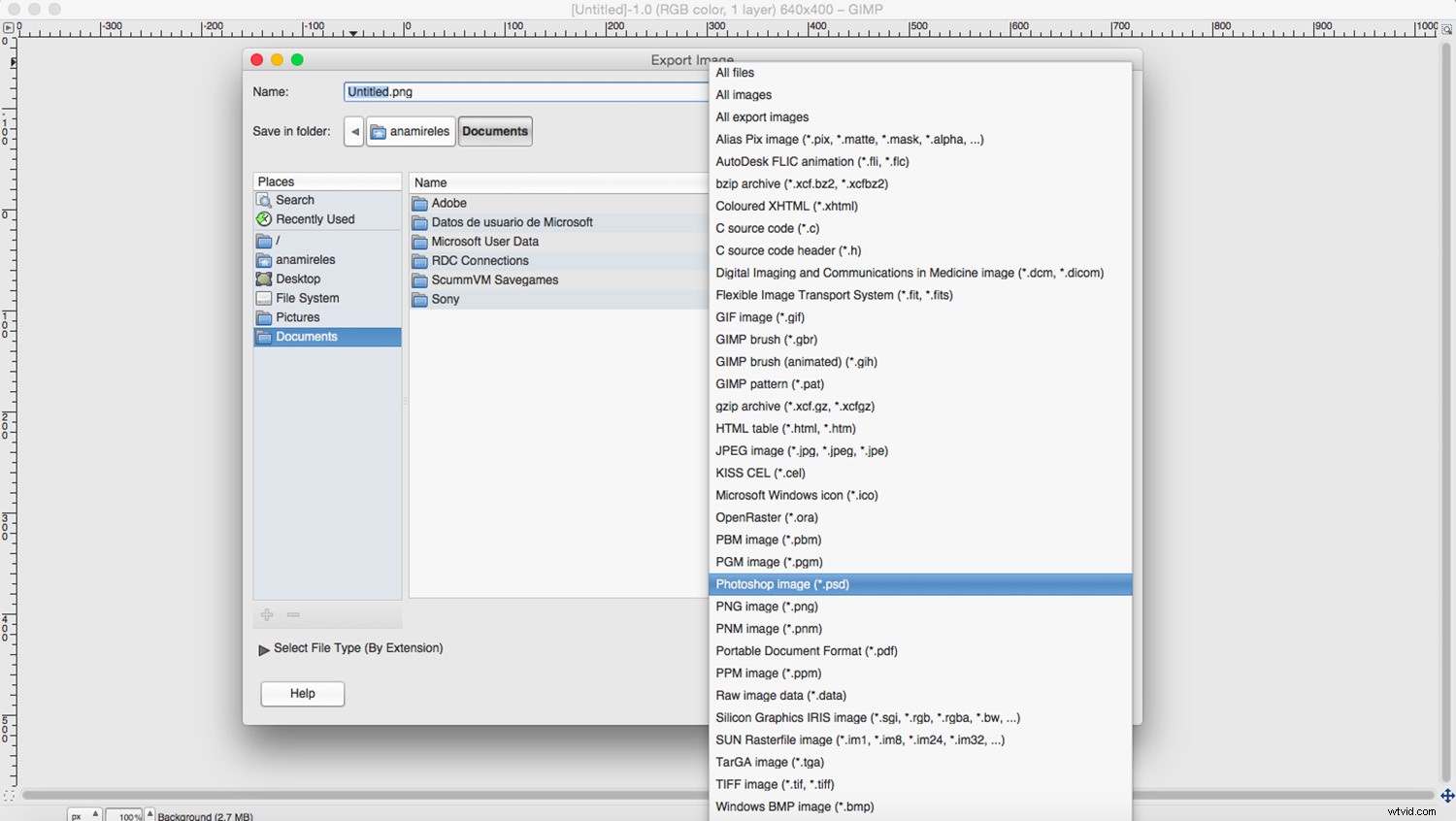Open the px unit dropdown
1456x821 pixels.
(x=84, y=815)
